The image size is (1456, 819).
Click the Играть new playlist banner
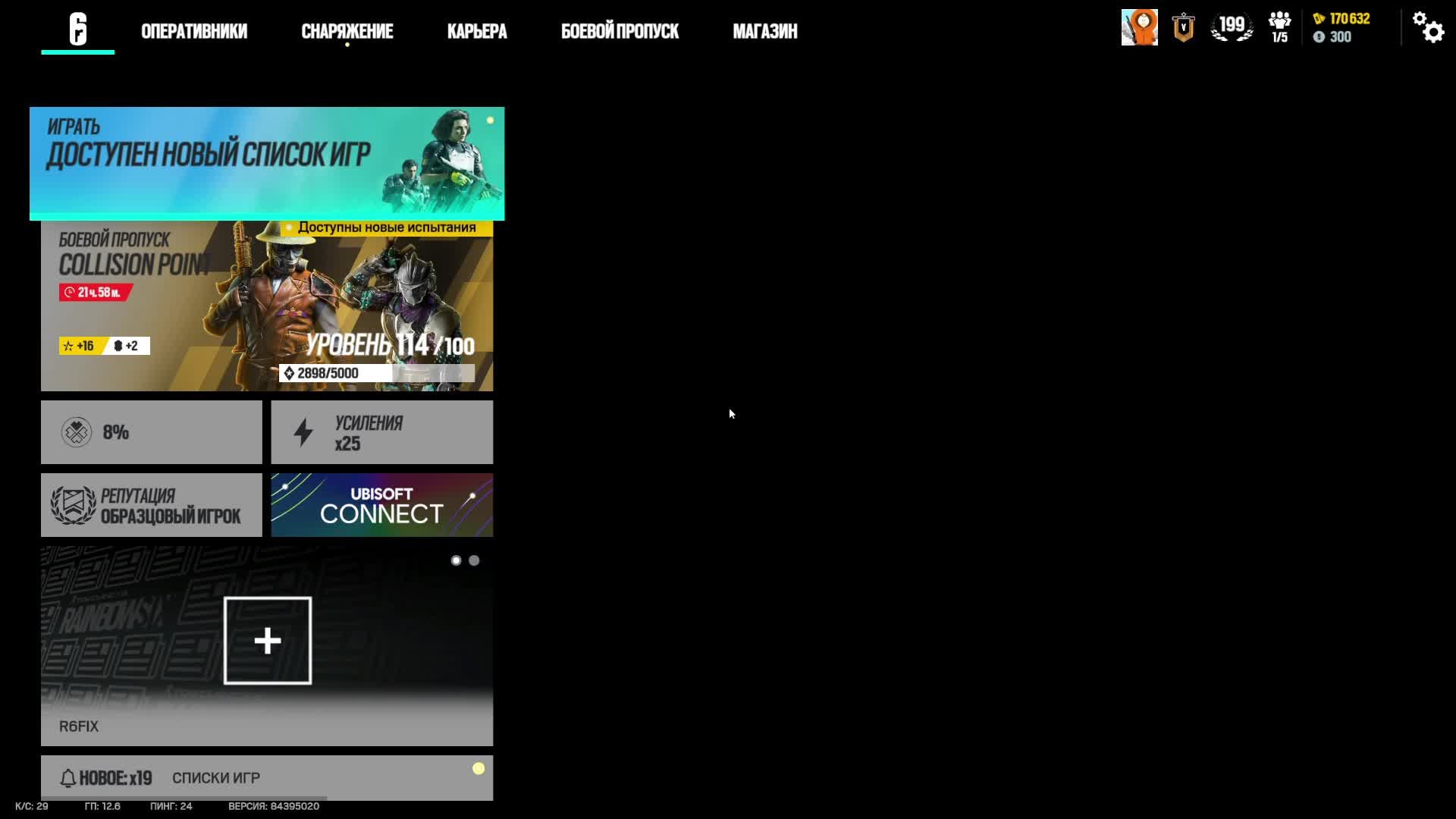266,163
